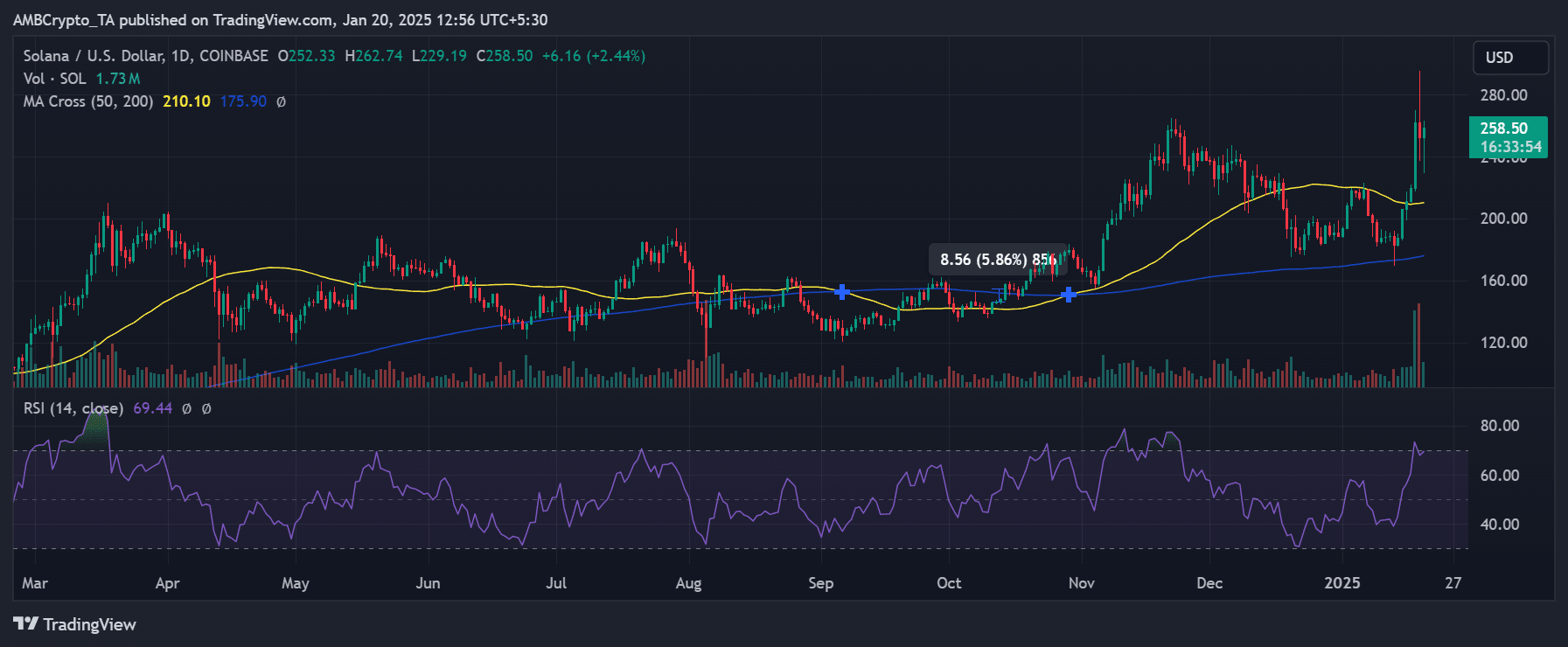Image resolution: width=1568 pixels, height=647 pixels.
Task: Select the RSI 40.00 axis label
Action: click(1499, 525)
